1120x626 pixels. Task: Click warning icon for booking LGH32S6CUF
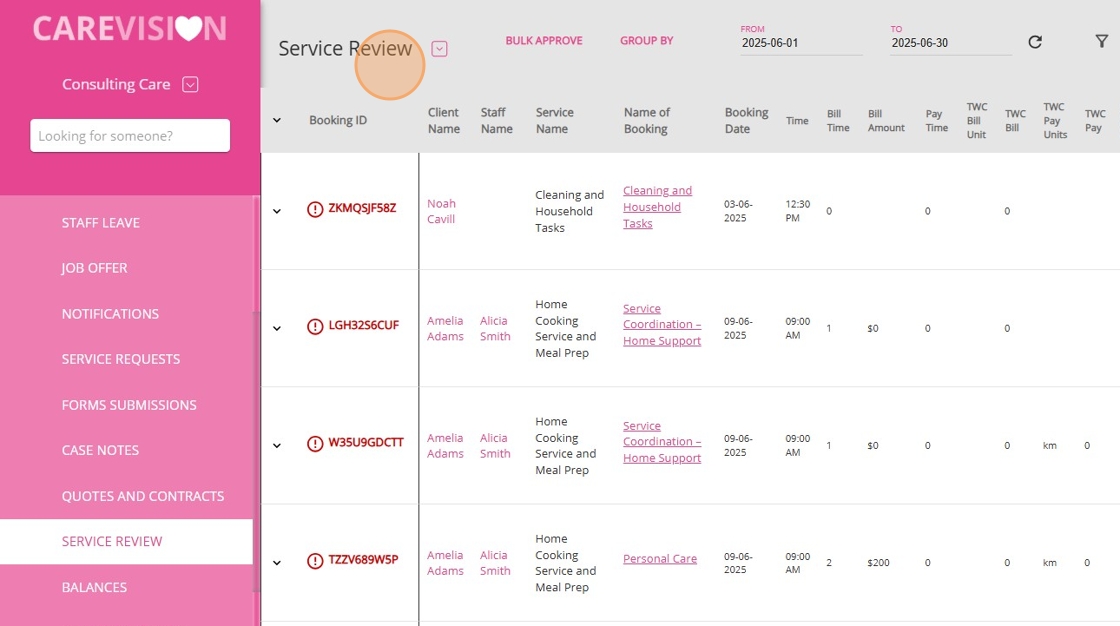315,327
